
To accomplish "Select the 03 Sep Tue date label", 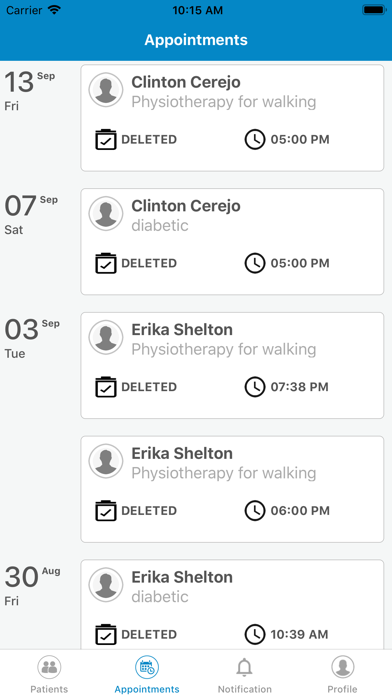I will click(x=32, y=338).
